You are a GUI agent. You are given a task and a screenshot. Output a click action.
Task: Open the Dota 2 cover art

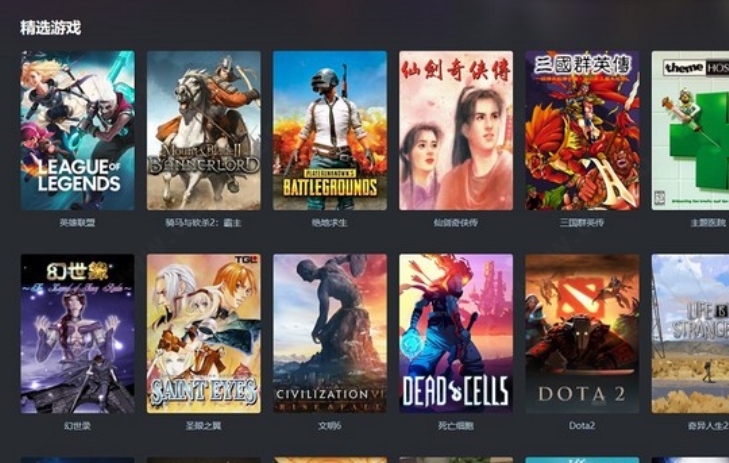coord(582,333)
